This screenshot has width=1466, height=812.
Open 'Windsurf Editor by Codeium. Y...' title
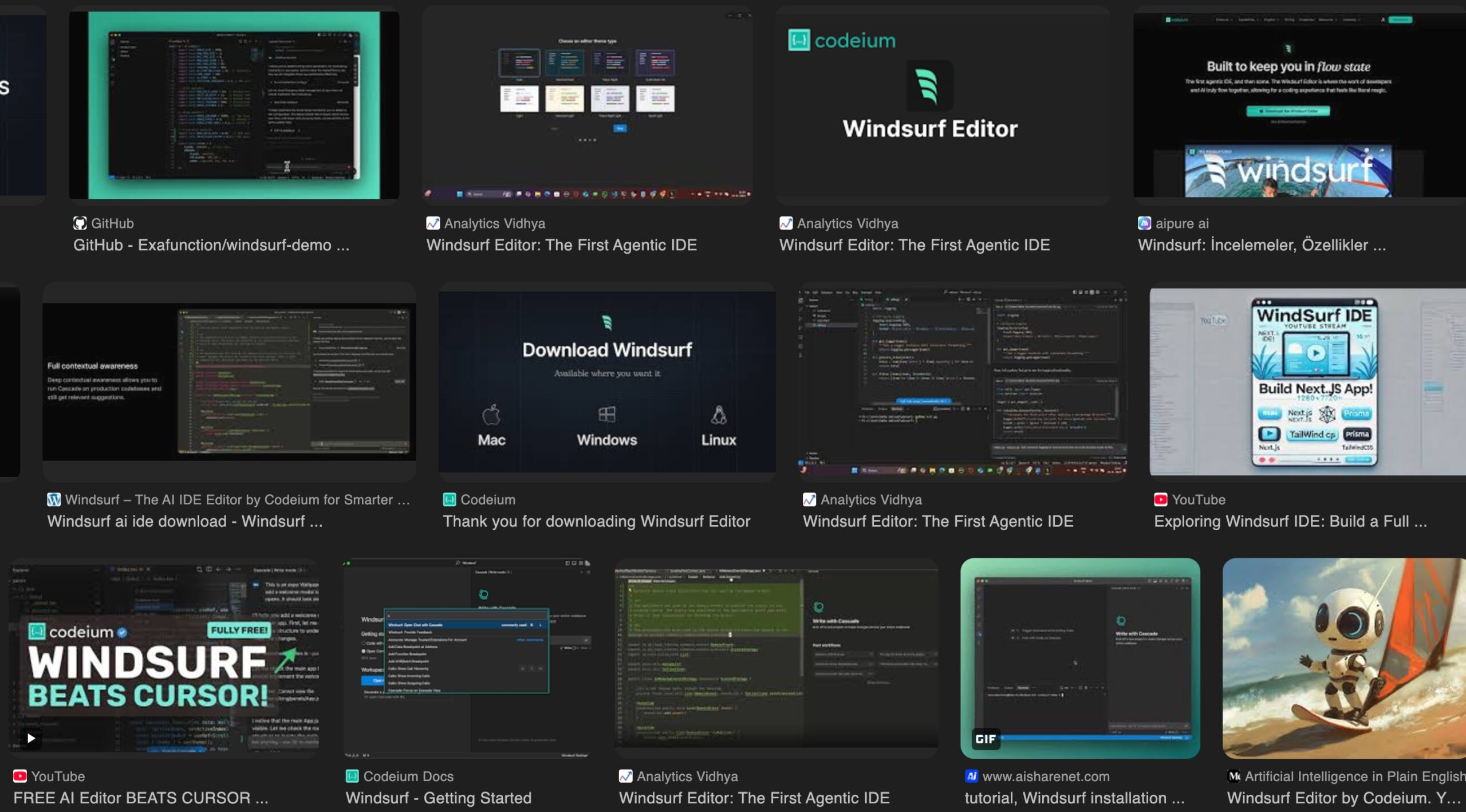[1343, 798]
